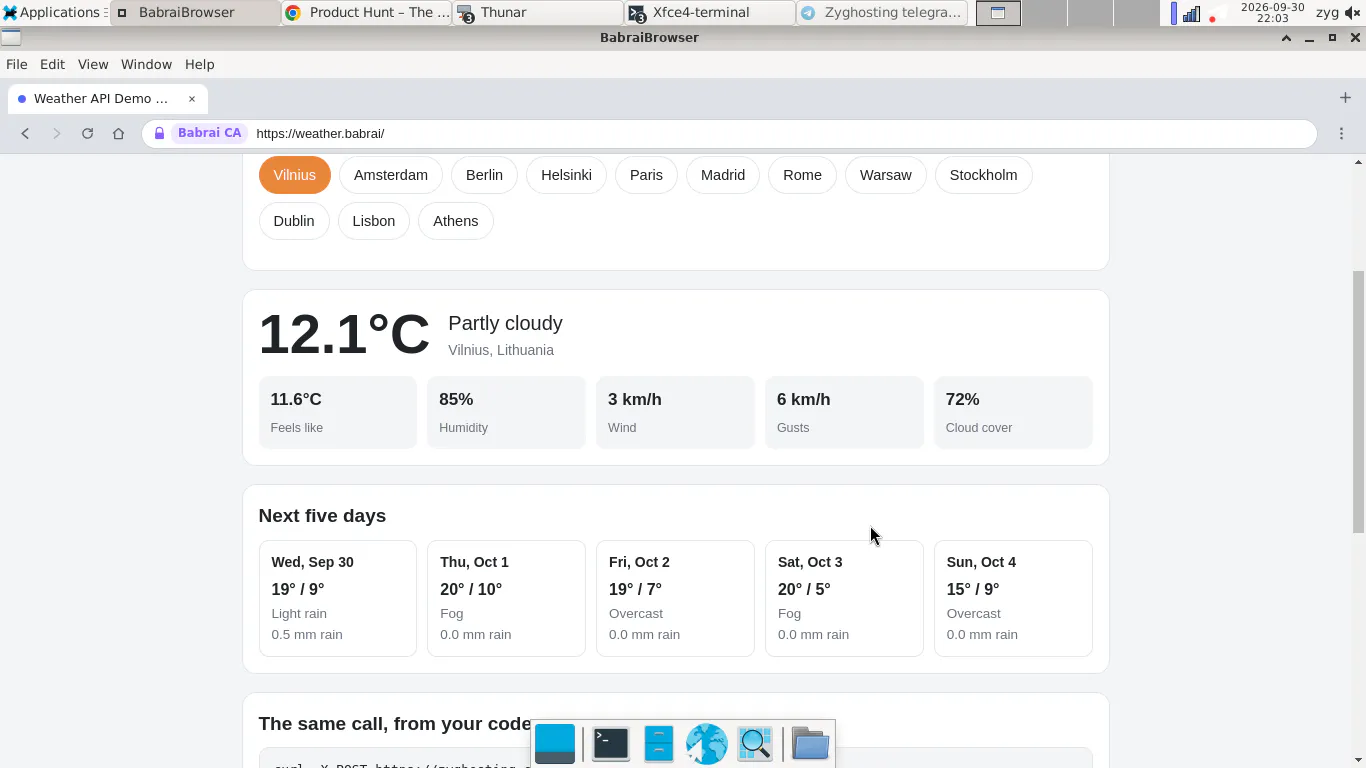1366x768 pixels.
Task: Reload the weather page
Action: [87, 133]
